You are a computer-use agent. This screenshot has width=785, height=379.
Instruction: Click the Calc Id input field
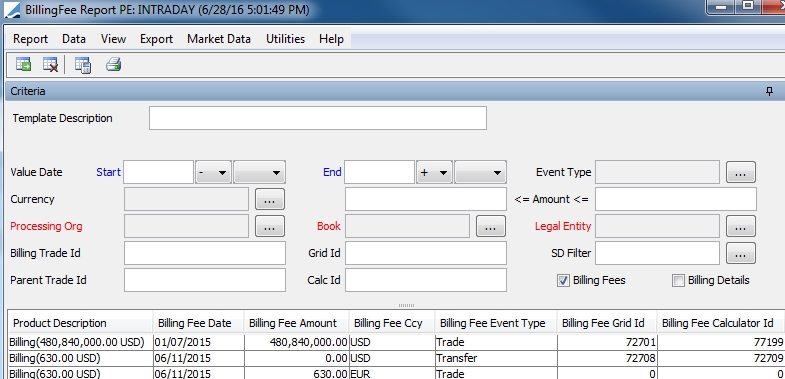pos(426,280)
